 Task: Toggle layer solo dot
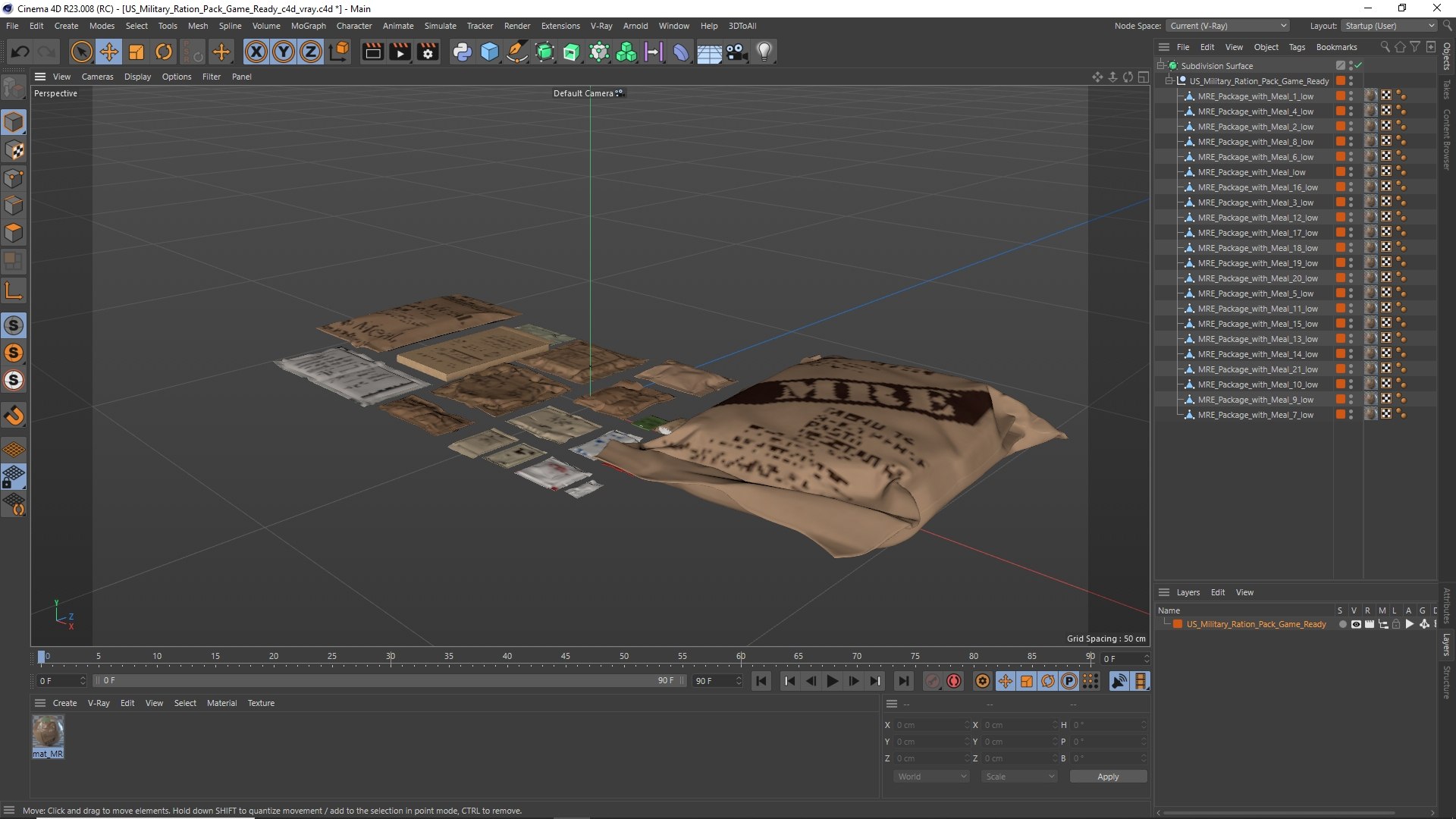click(x=1342, y=624)
